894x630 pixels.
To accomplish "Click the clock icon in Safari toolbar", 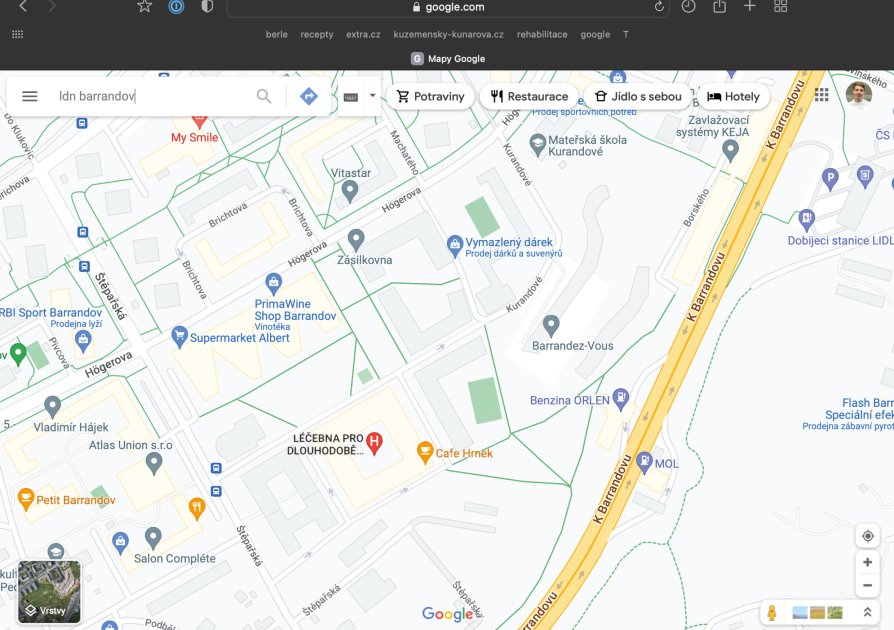I will (x=689, y=7).
